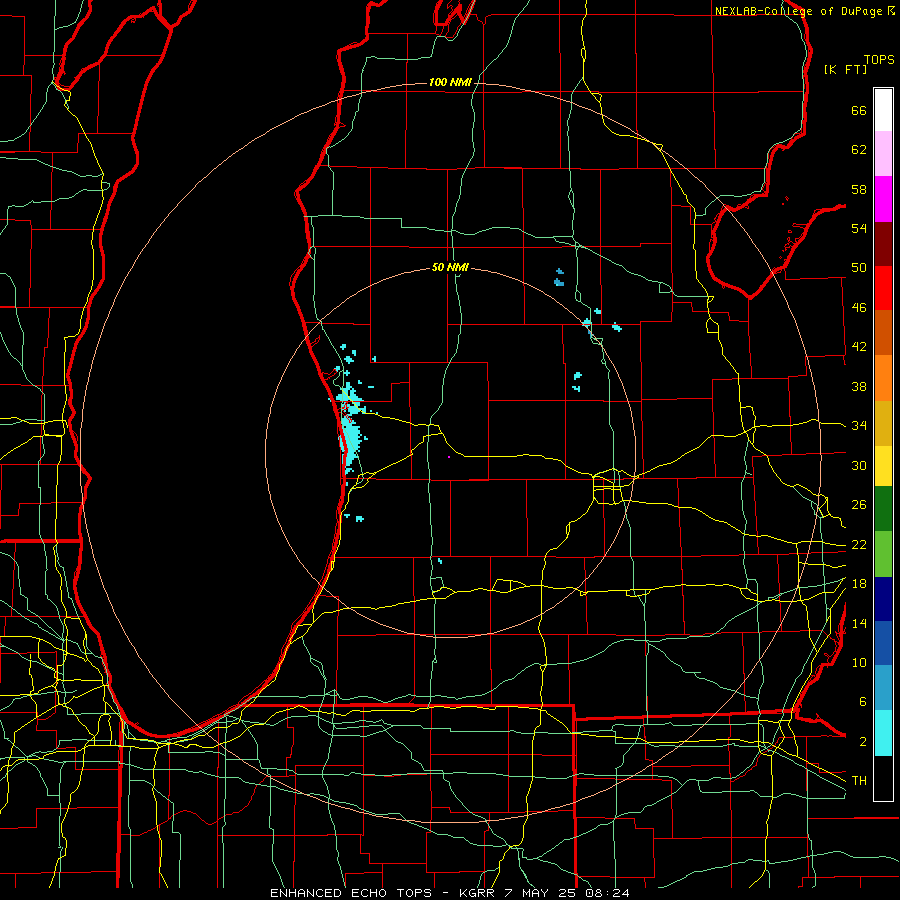This screenshot has width=900, height=900.
Task: Click the 66 legend scale value
Action: [x=859, y=110]
